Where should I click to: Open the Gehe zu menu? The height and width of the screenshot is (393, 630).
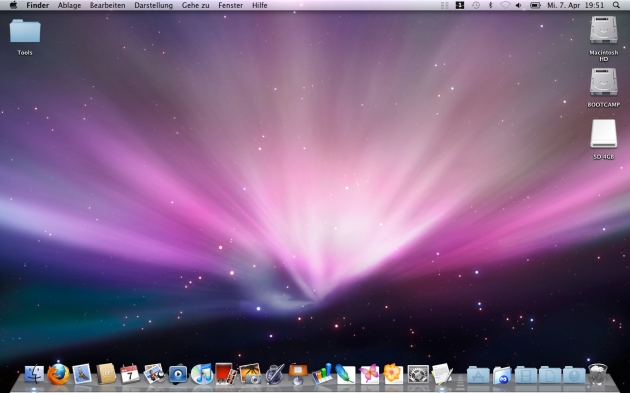(195, 5)
